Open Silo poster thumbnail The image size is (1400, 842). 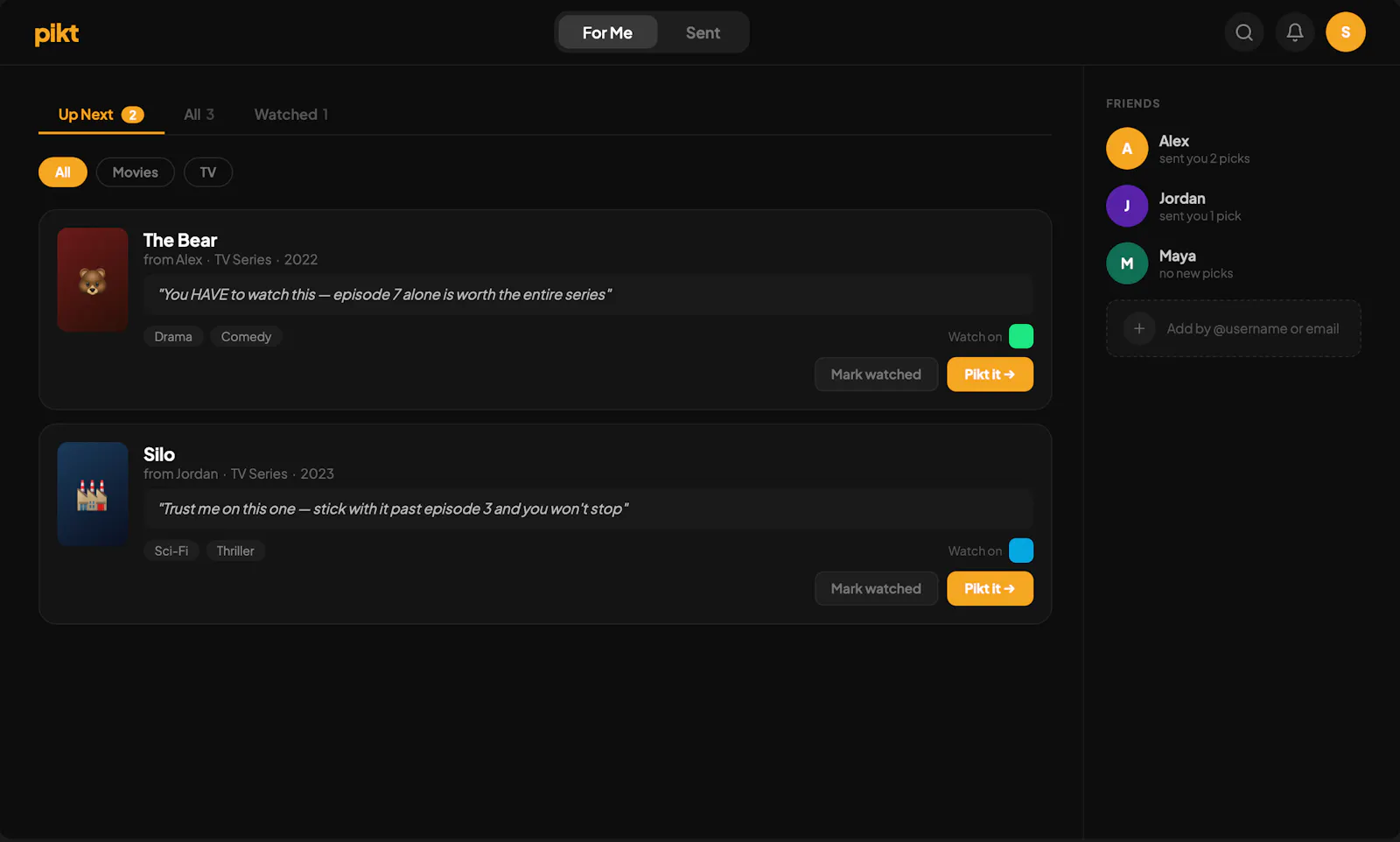coord(93,495)
